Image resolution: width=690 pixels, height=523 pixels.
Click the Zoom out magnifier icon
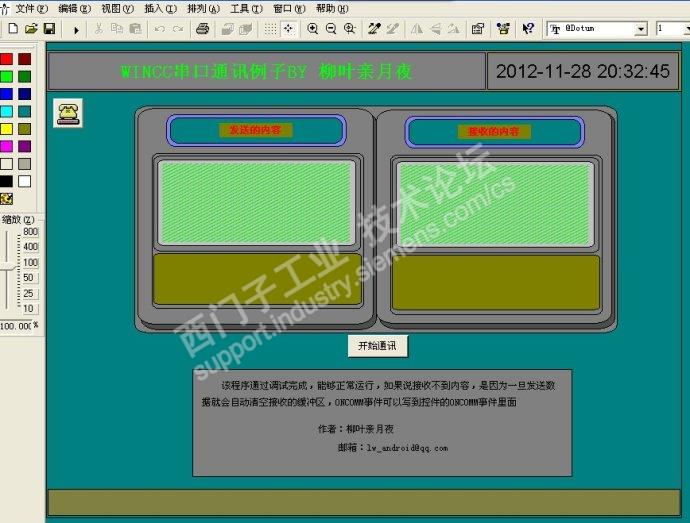[331, 29]
